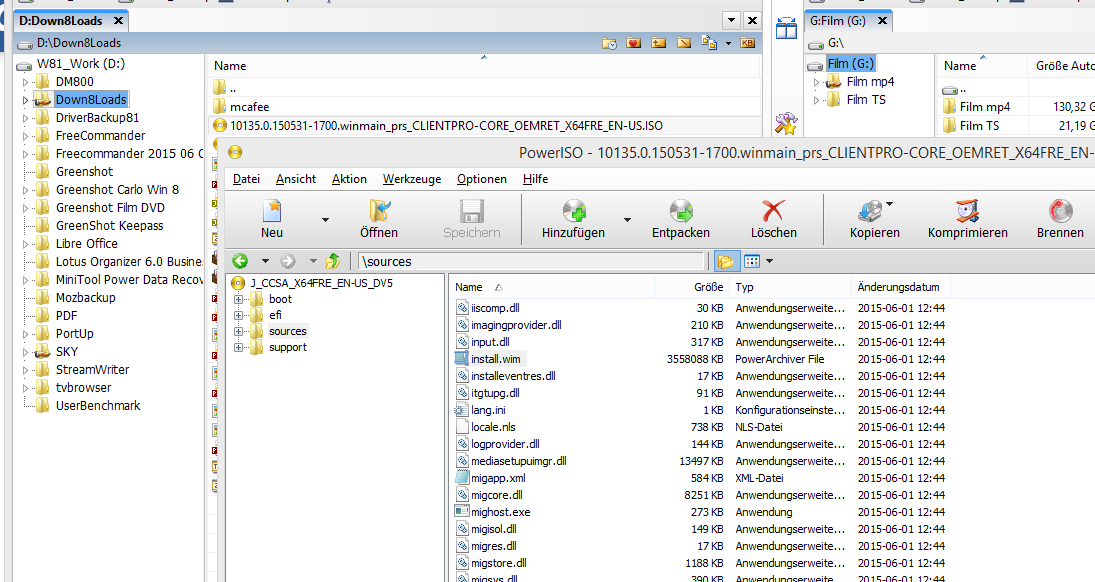Expand the Film TS tree node
The width and height of the screenshot is (1095, 582).
(x=816, y=100)
